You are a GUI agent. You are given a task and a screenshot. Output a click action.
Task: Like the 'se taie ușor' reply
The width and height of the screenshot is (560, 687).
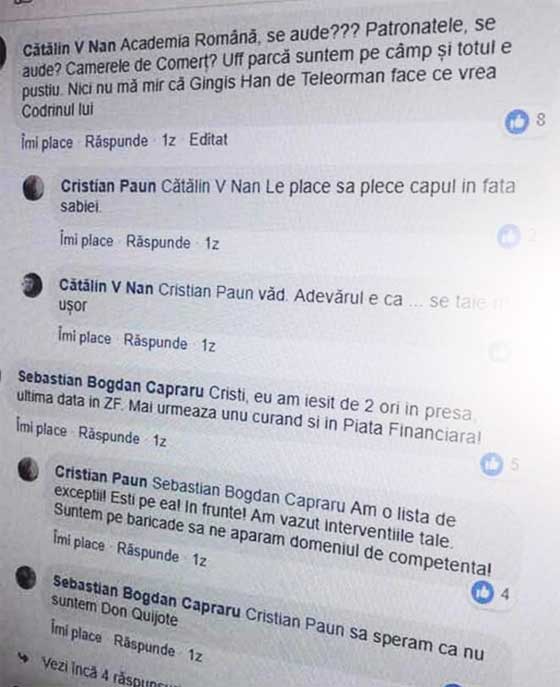point(85,337)
